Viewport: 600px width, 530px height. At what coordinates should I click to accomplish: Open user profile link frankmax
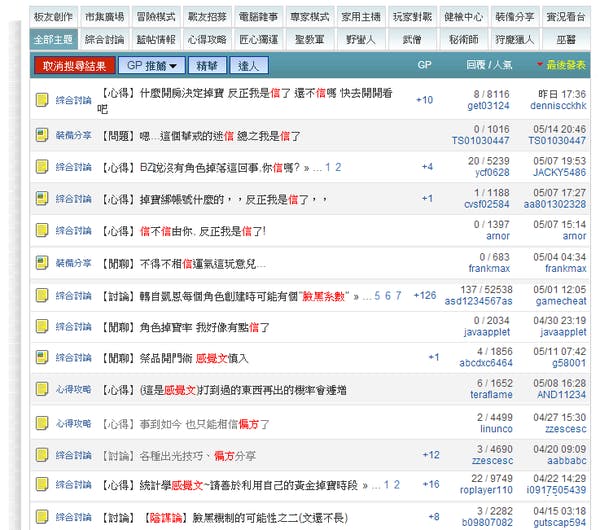point(488,269)
